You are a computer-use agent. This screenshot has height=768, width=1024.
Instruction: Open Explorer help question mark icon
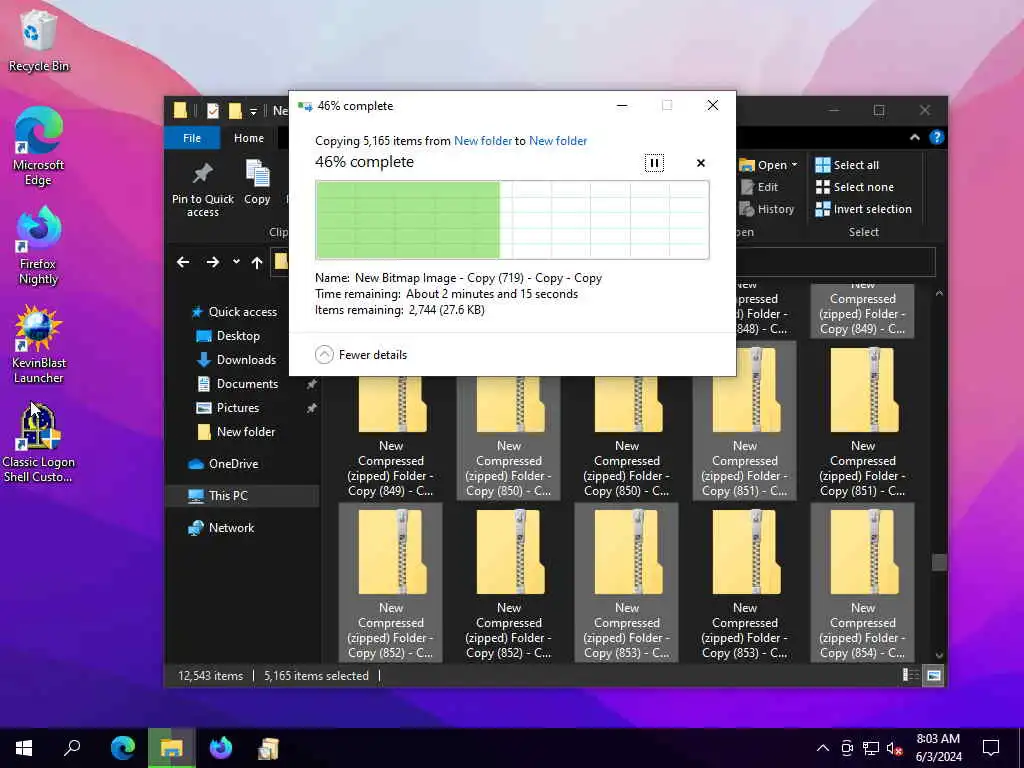pos(936,137)
